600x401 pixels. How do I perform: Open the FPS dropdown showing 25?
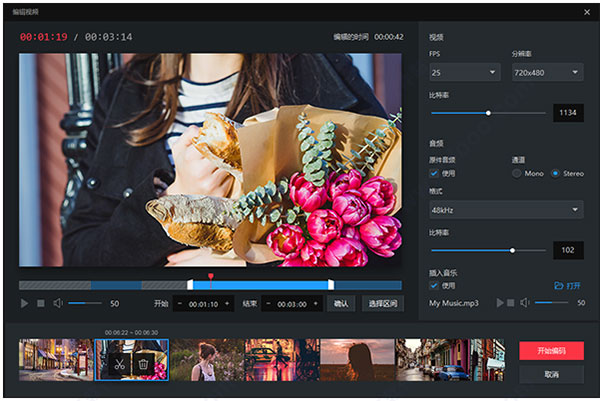tap(465, 72)
